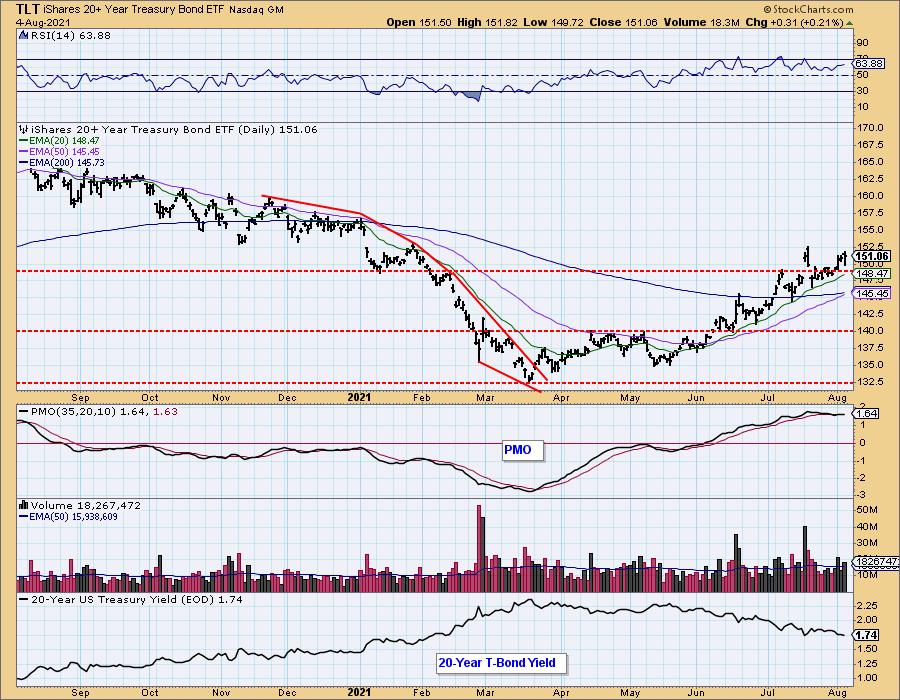Click the 1.64 PMO value tag
This screenshot has width=900, height=700.
(x=867, y=413)
